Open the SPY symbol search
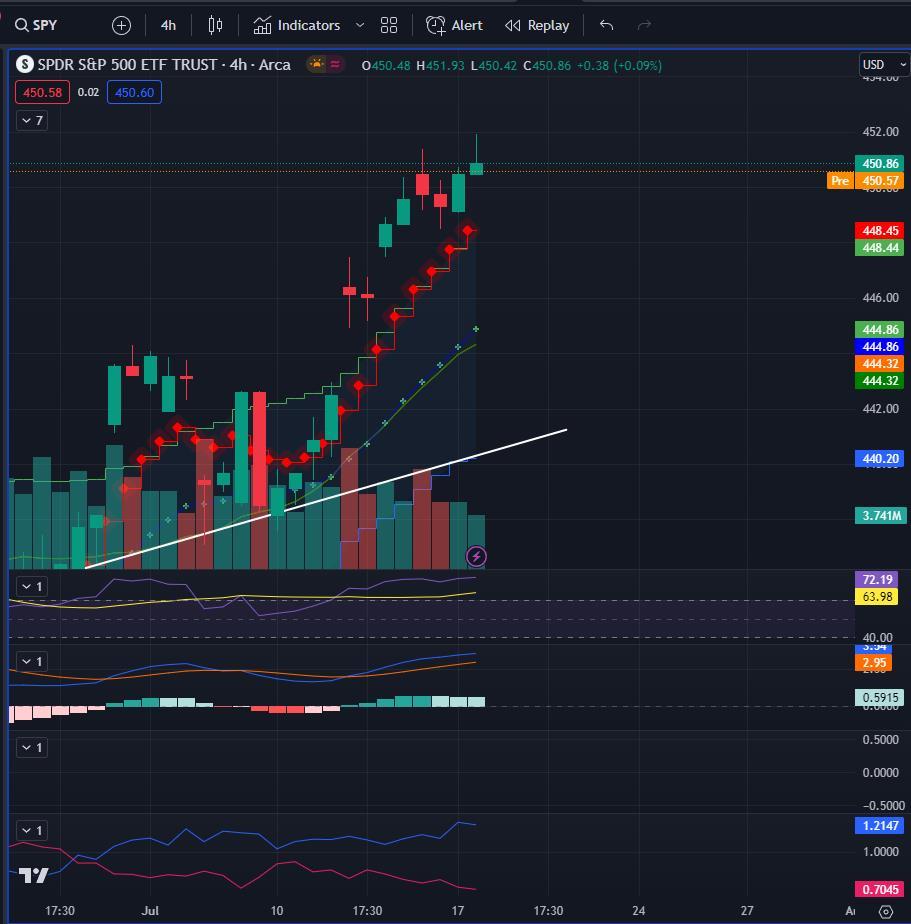This screenshot has width=911, height=924. (x=36, y=25)
